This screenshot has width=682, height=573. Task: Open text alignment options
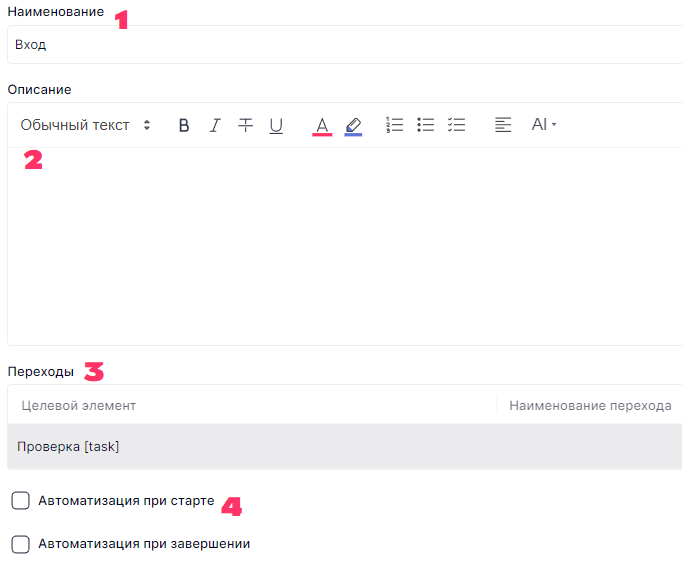pos(503,125)
